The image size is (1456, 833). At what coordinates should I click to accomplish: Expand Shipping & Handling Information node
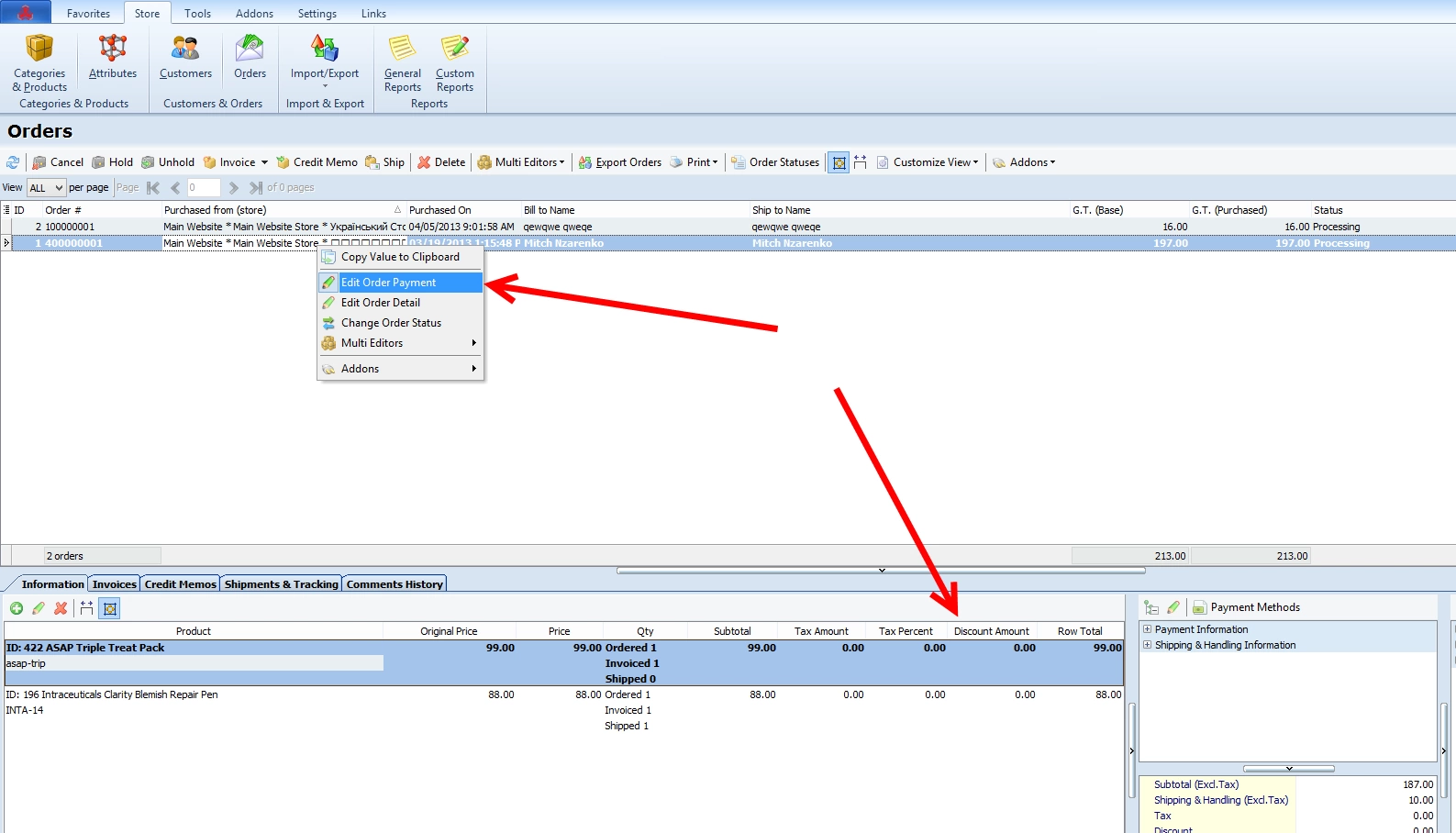coord(1147,645)
